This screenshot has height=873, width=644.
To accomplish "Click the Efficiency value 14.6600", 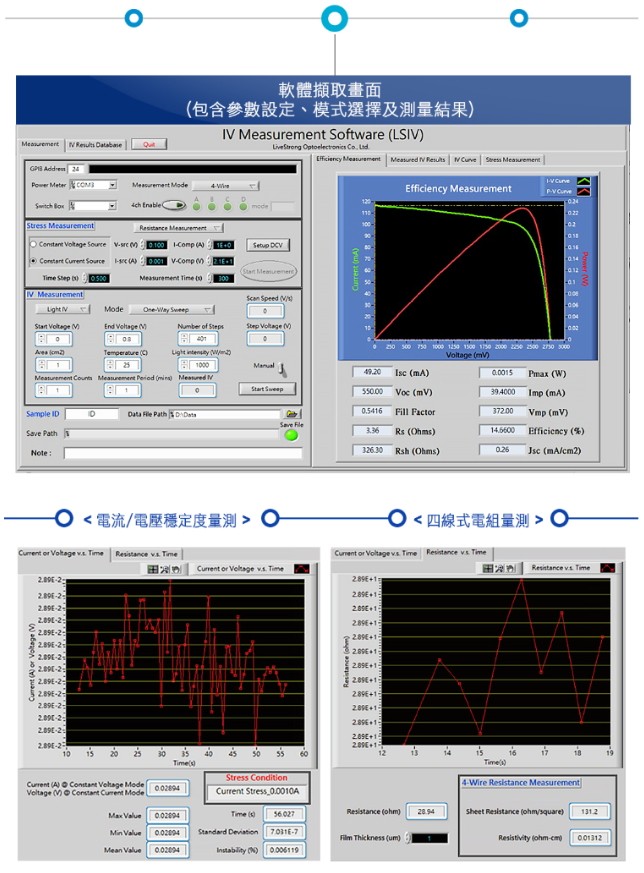I will pos(502,430).
